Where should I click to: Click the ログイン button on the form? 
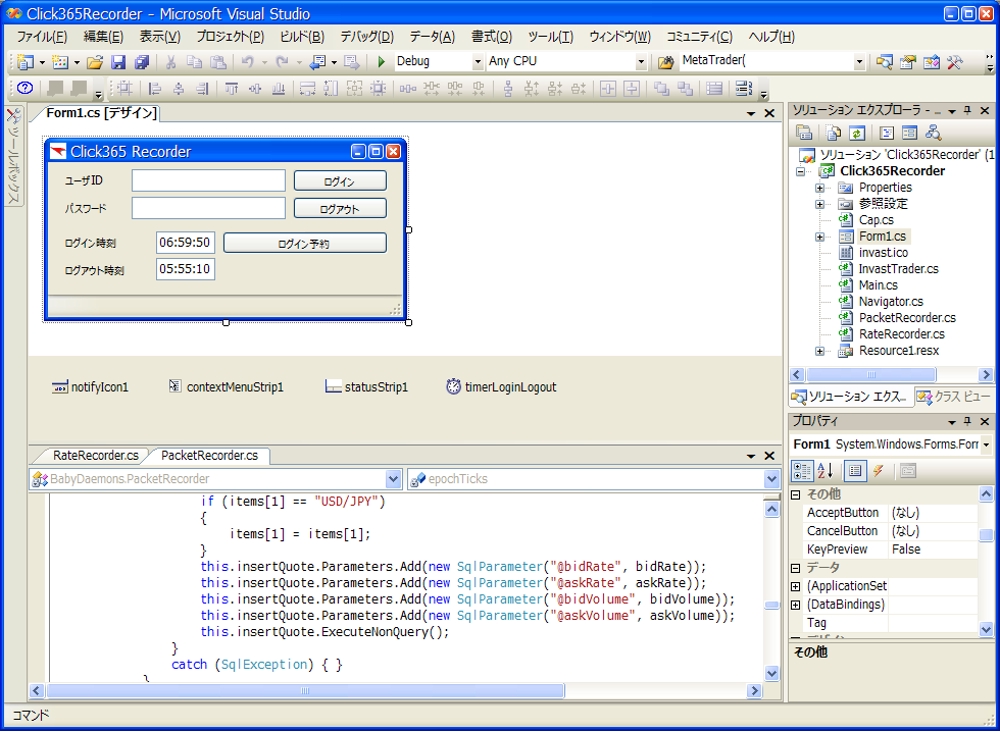pyautogui.click(x=340, y=181)
